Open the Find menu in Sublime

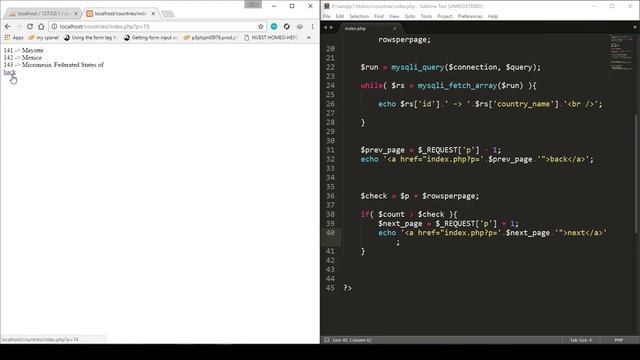click(379, 16)
